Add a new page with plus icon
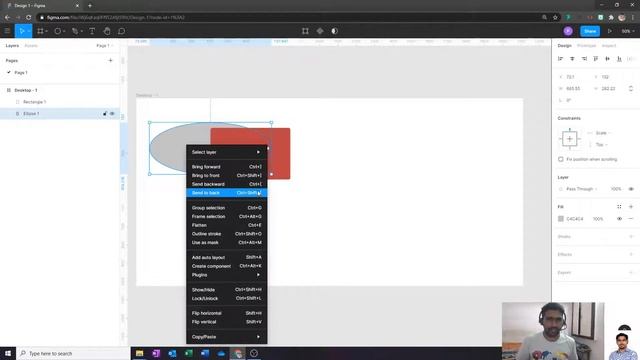This screenshot has height=360, width=640. 110,60
